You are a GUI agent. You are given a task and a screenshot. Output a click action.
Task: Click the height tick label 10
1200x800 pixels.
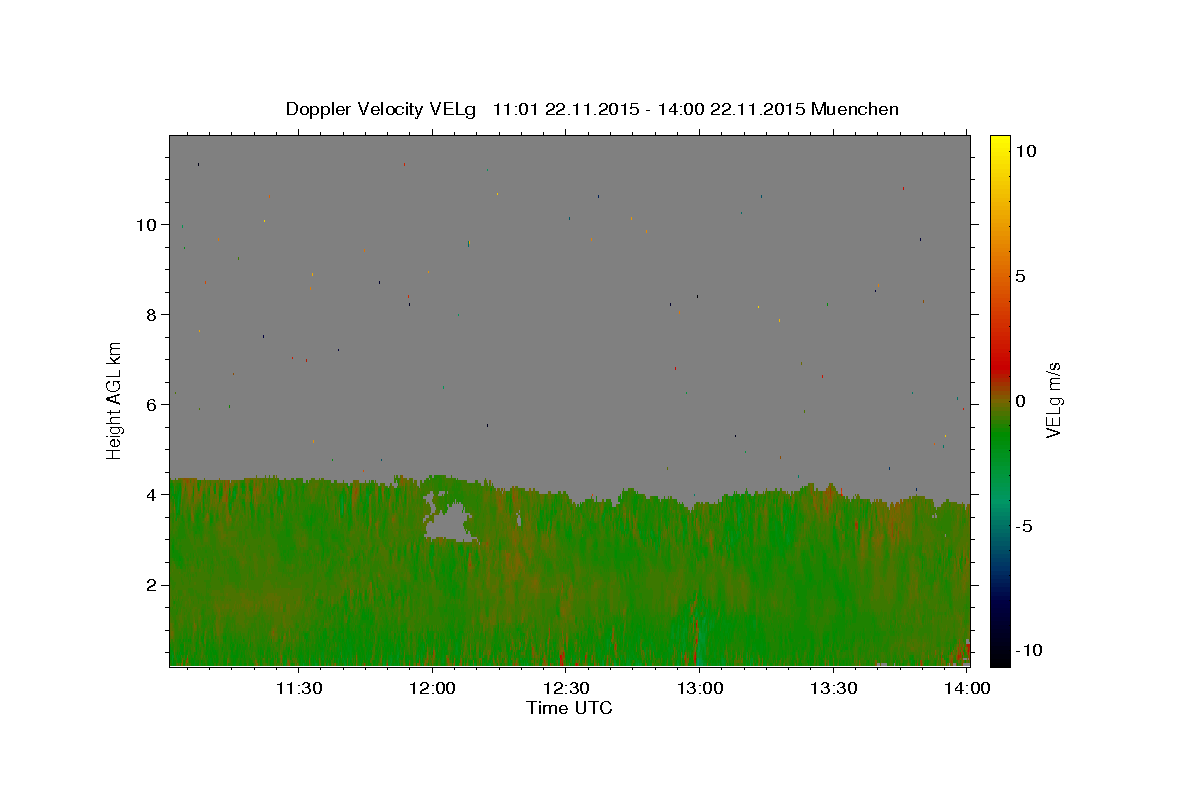tap(149, 224)
